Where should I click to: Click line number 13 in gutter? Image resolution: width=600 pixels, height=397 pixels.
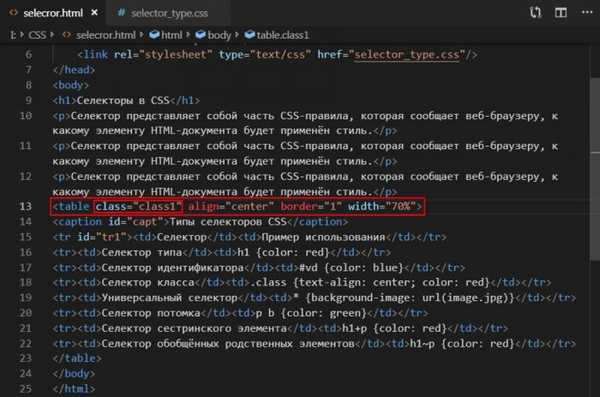25,207
